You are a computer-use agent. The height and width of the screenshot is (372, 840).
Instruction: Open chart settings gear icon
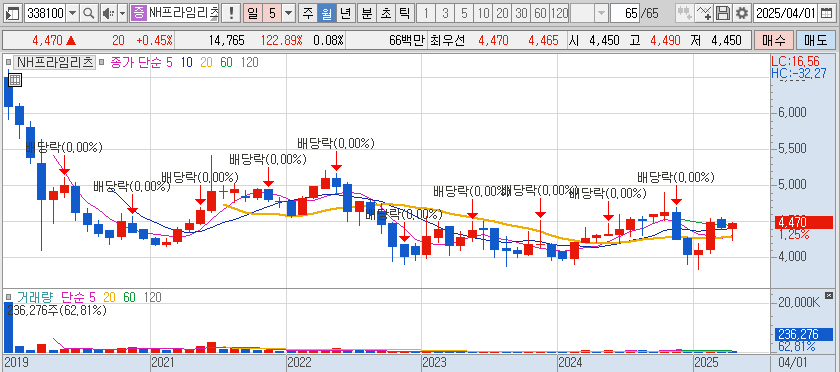click(741, 13)
